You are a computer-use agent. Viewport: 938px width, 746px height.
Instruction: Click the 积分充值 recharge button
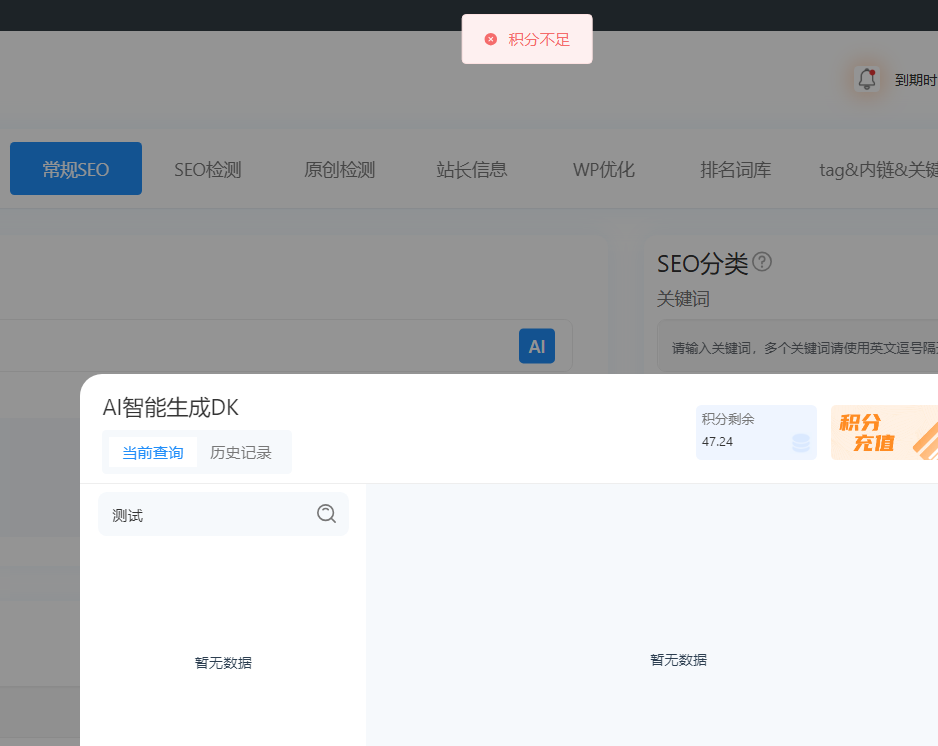[x=884, y=433]
